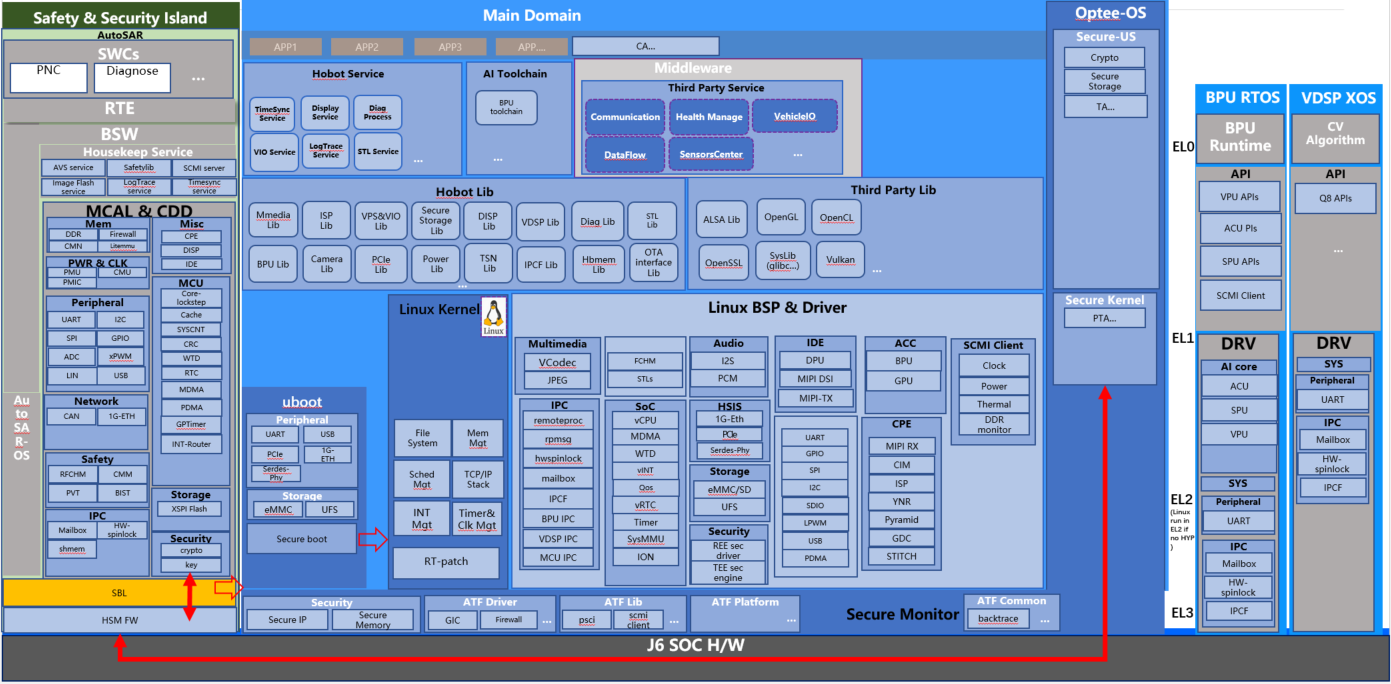Open the DataFlow middleware block
This screenshot has height=684, width=1391.
click(625, 155)
